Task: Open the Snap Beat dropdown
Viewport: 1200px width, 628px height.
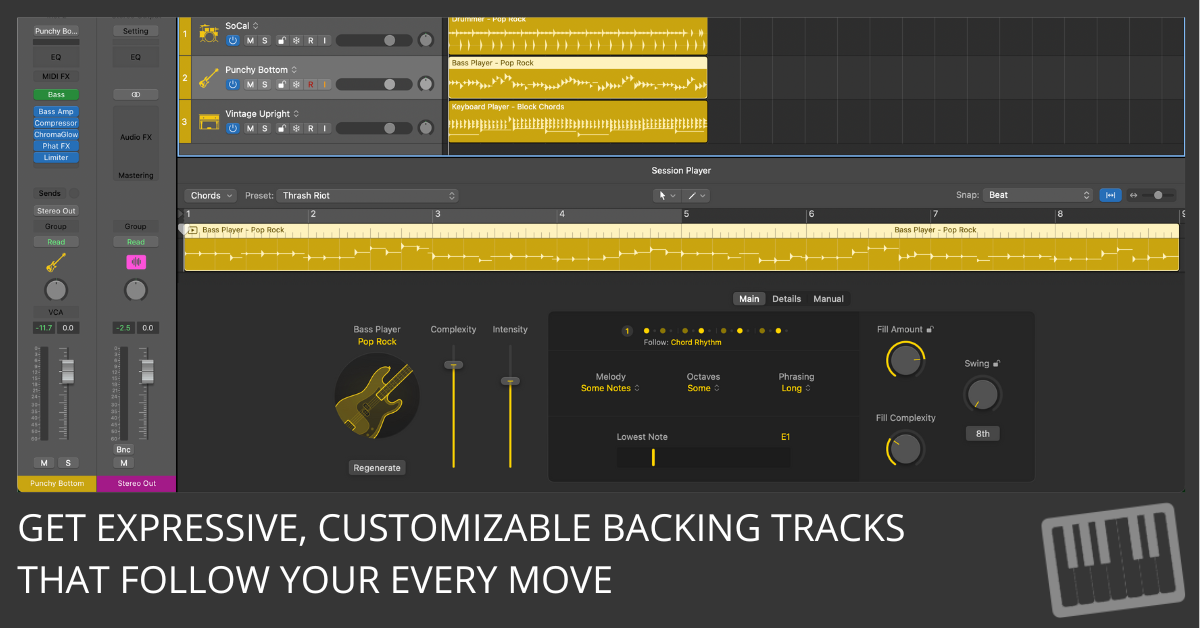Action: (1038, 195)
